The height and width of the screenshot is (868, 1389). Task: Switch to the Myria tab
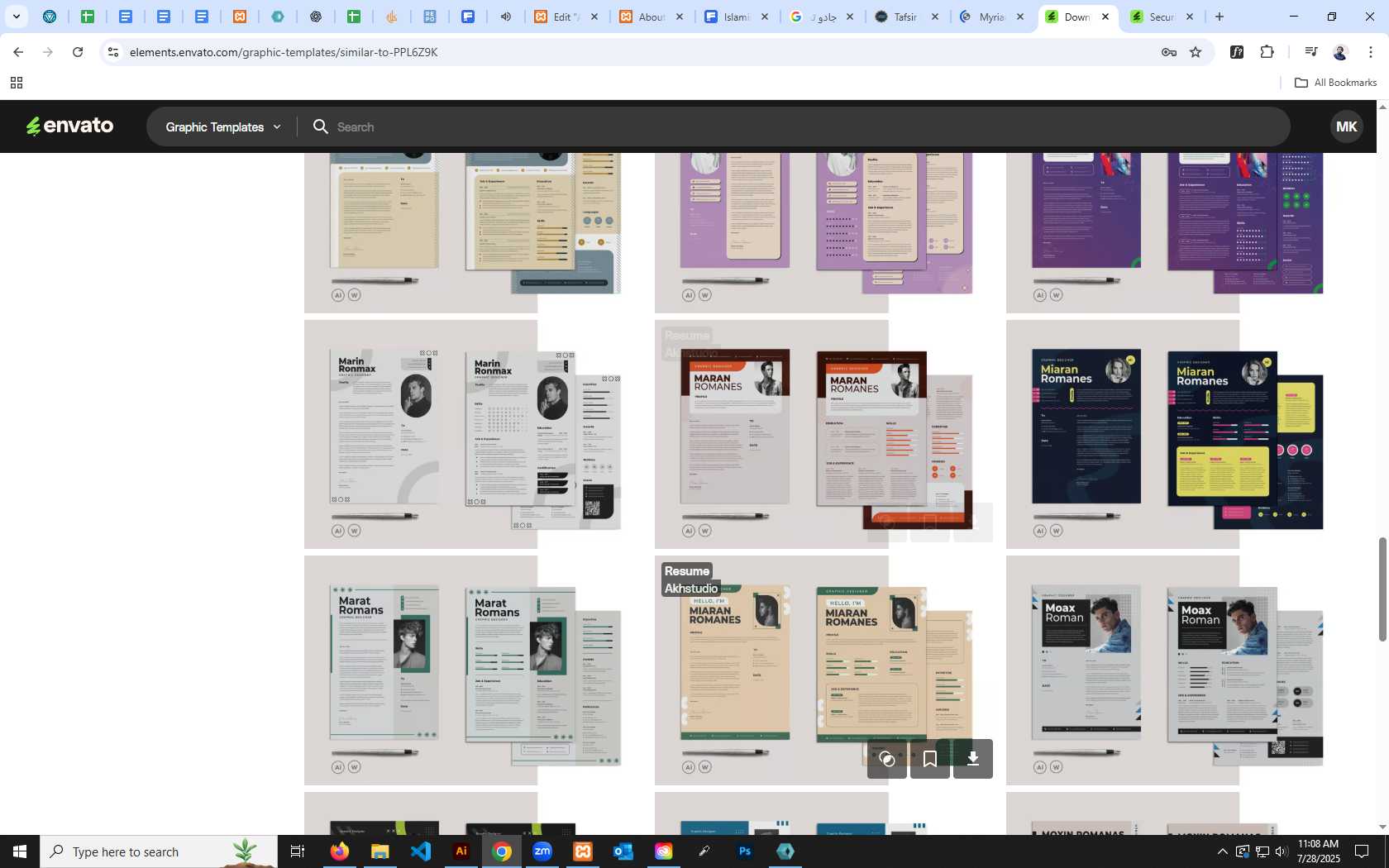(993, 17)
